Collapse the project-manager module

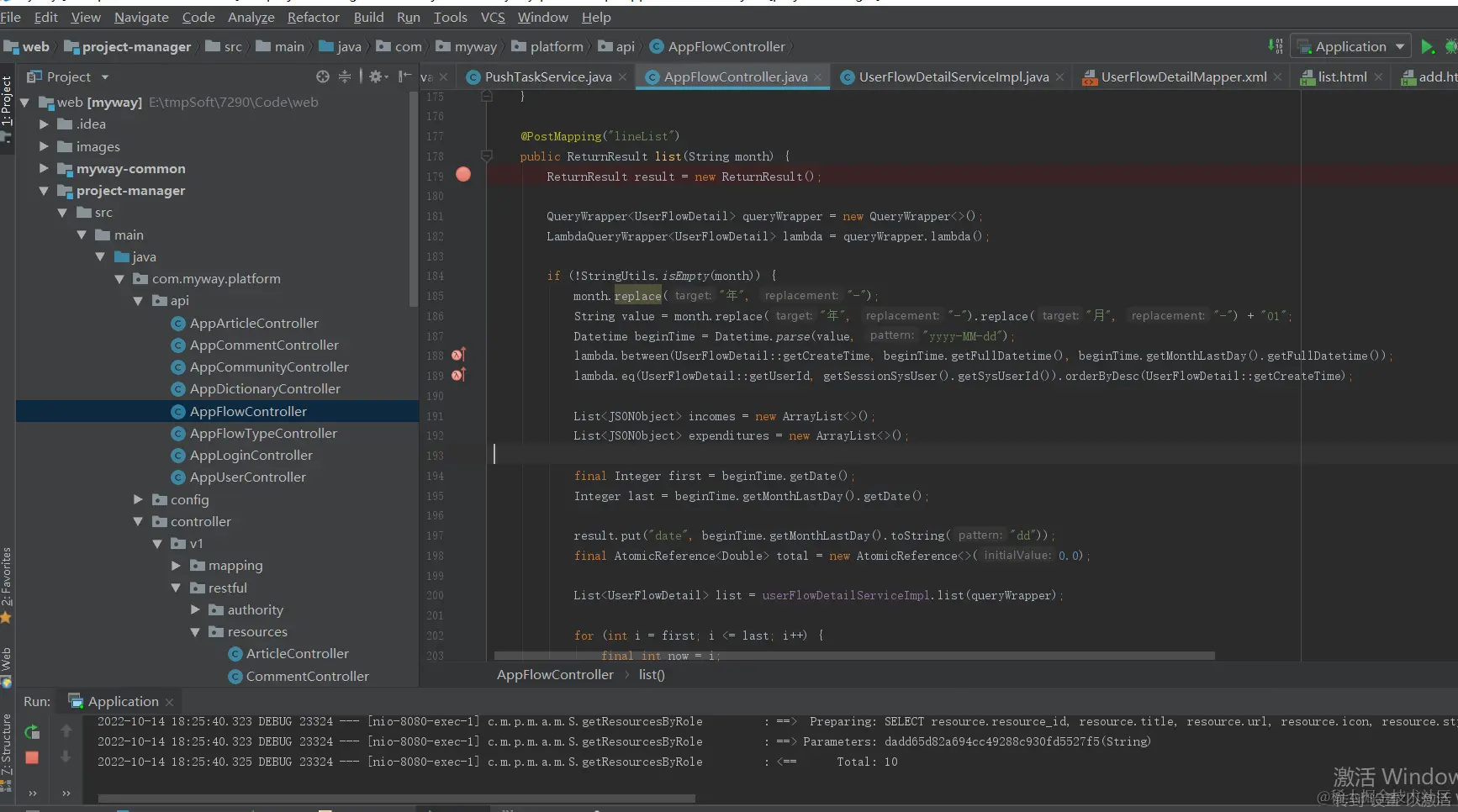pyautogui.click(x=44, y=191)
